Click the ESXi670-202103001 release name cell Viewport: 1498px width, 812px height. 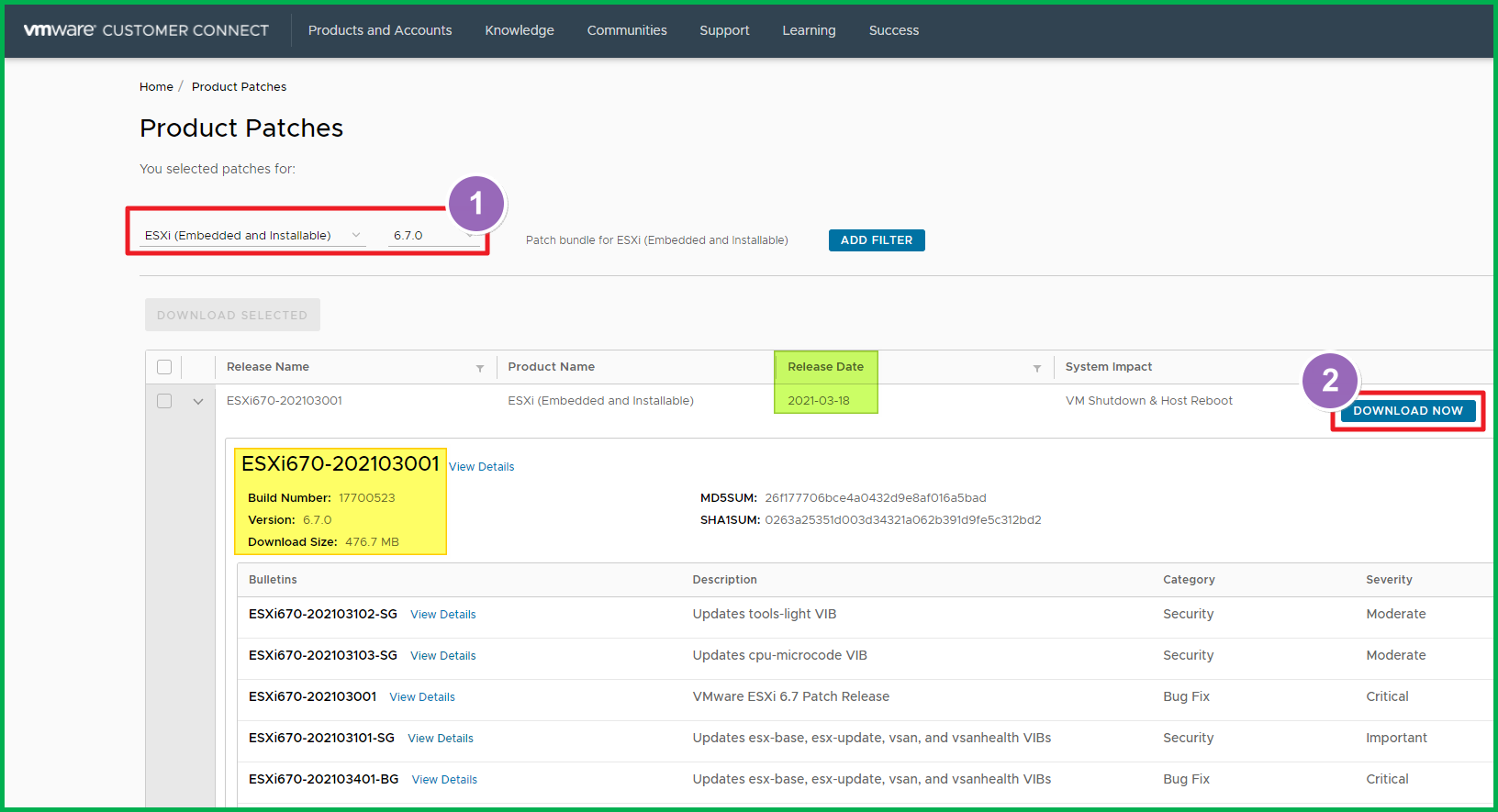coord(285,401)
